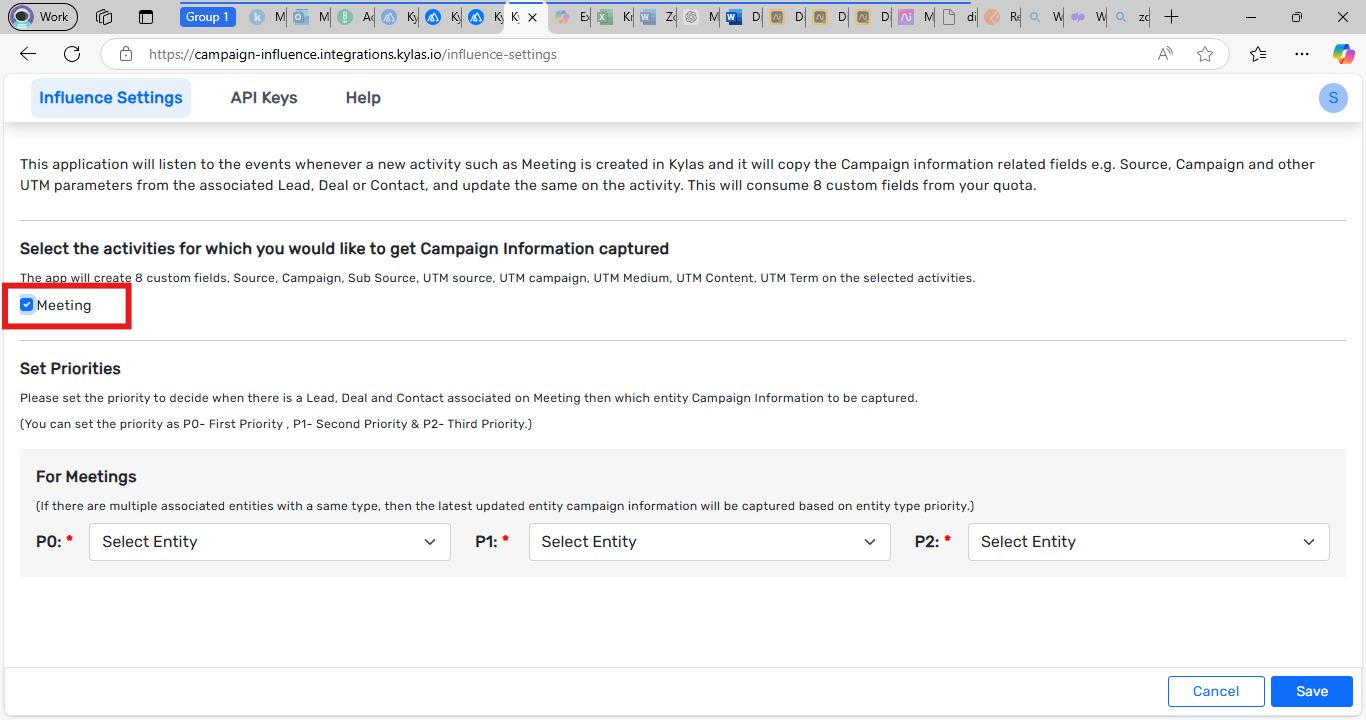
Task: Refresh the current page
Action: pyautogui.click(x=72, y=54)
